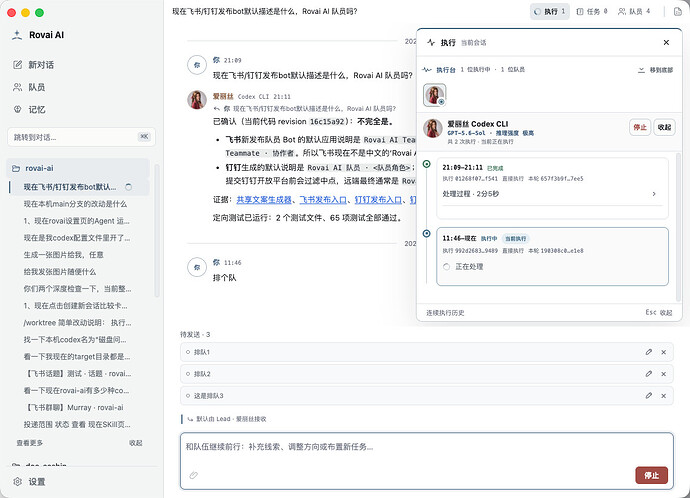Click 移到底部 in the execution panel
The height and width of the screenshot is (498, 690).
pos(655,70)
